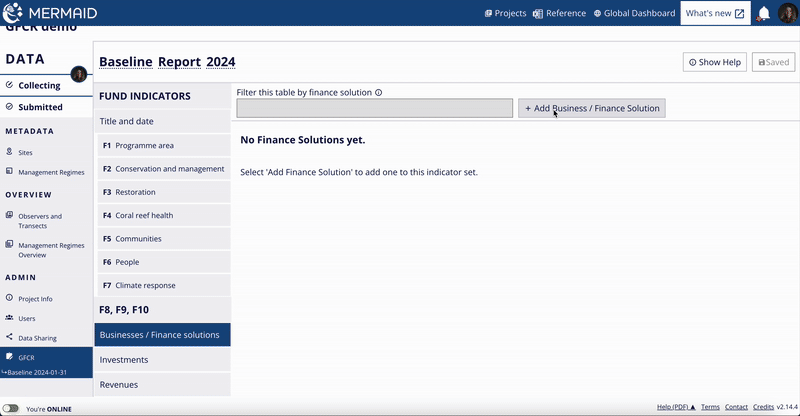
Task: Select F6 People indicator
Action: tap(164, 262)
